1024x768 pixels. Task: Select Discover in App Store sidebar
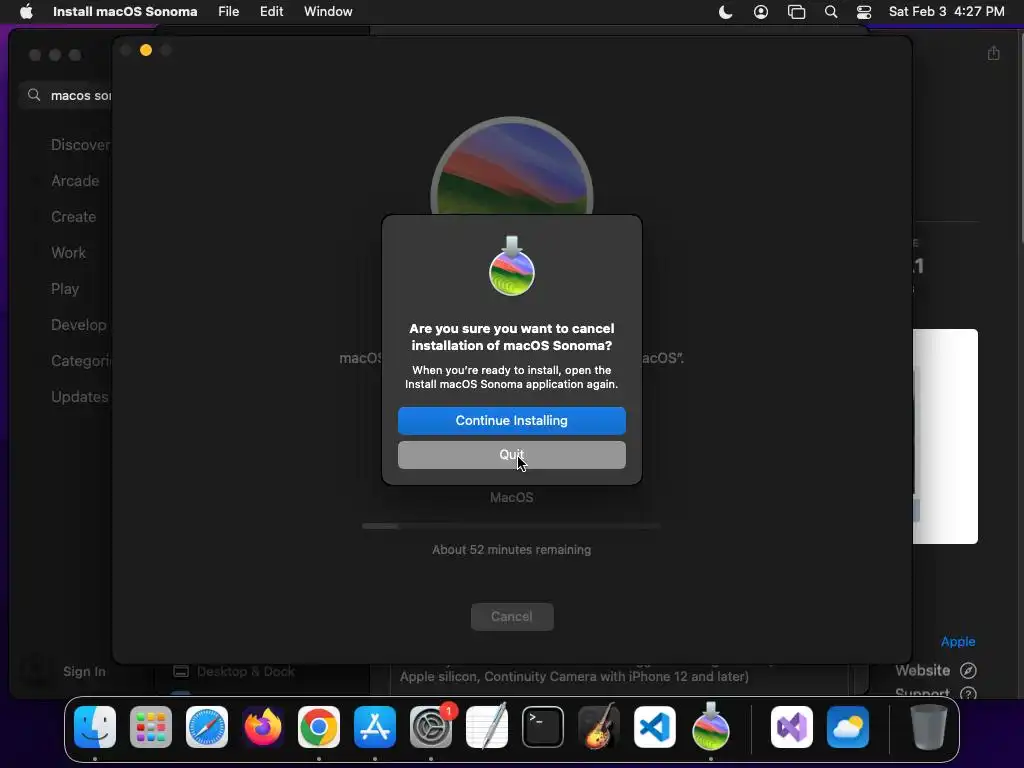(80, 145)
